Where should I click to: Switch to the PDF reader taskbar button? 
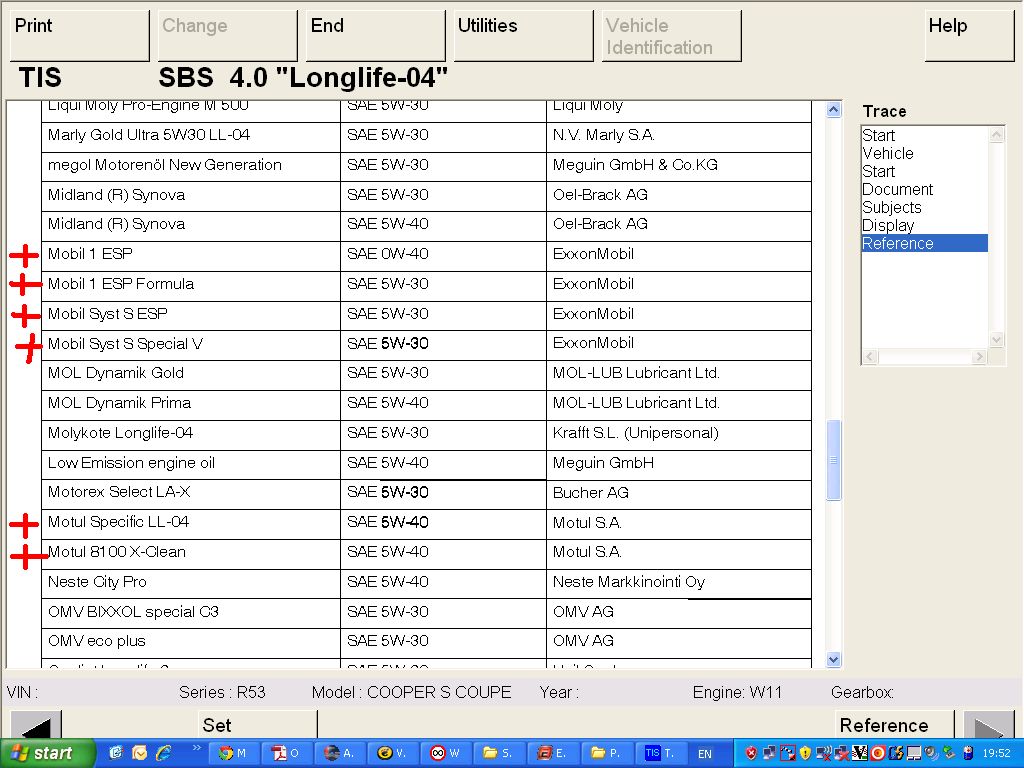pyautogui.click(x=288, y=753)
